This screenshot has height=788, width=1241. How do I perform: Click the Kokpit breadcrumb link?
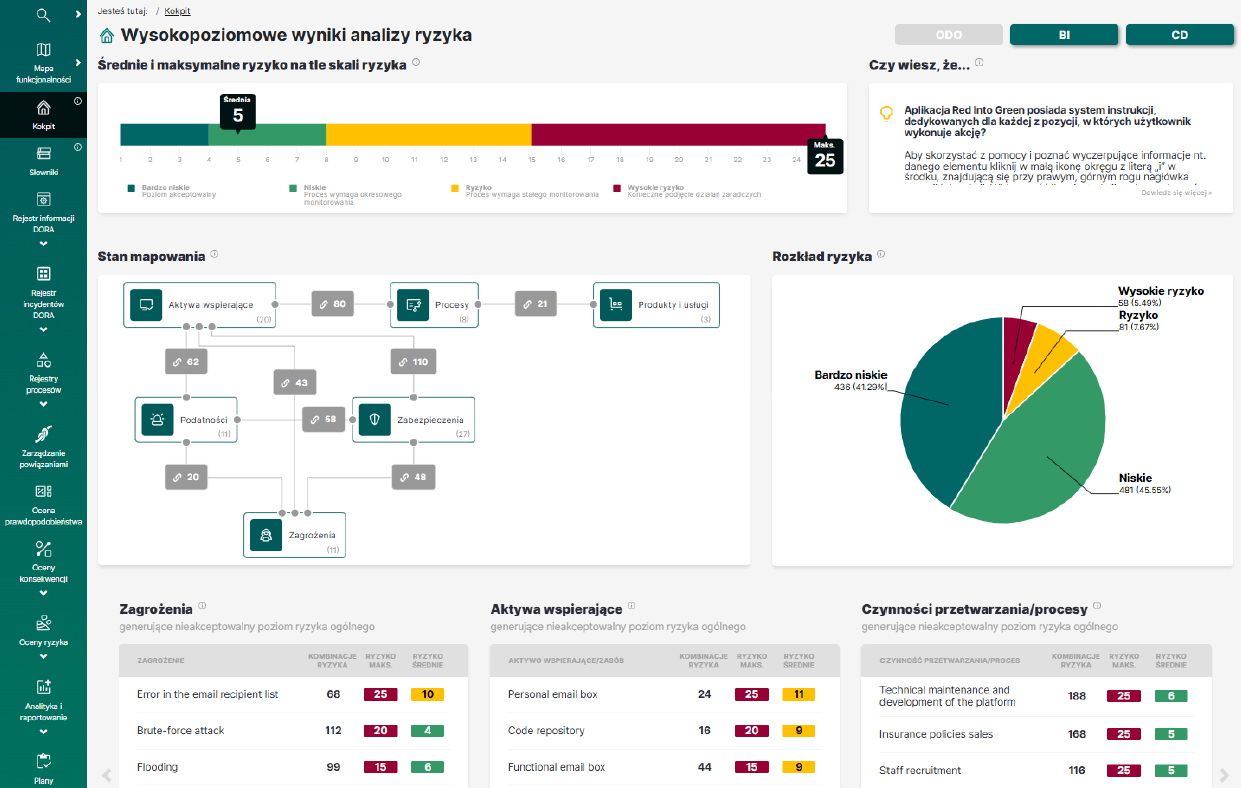(177, 11)
